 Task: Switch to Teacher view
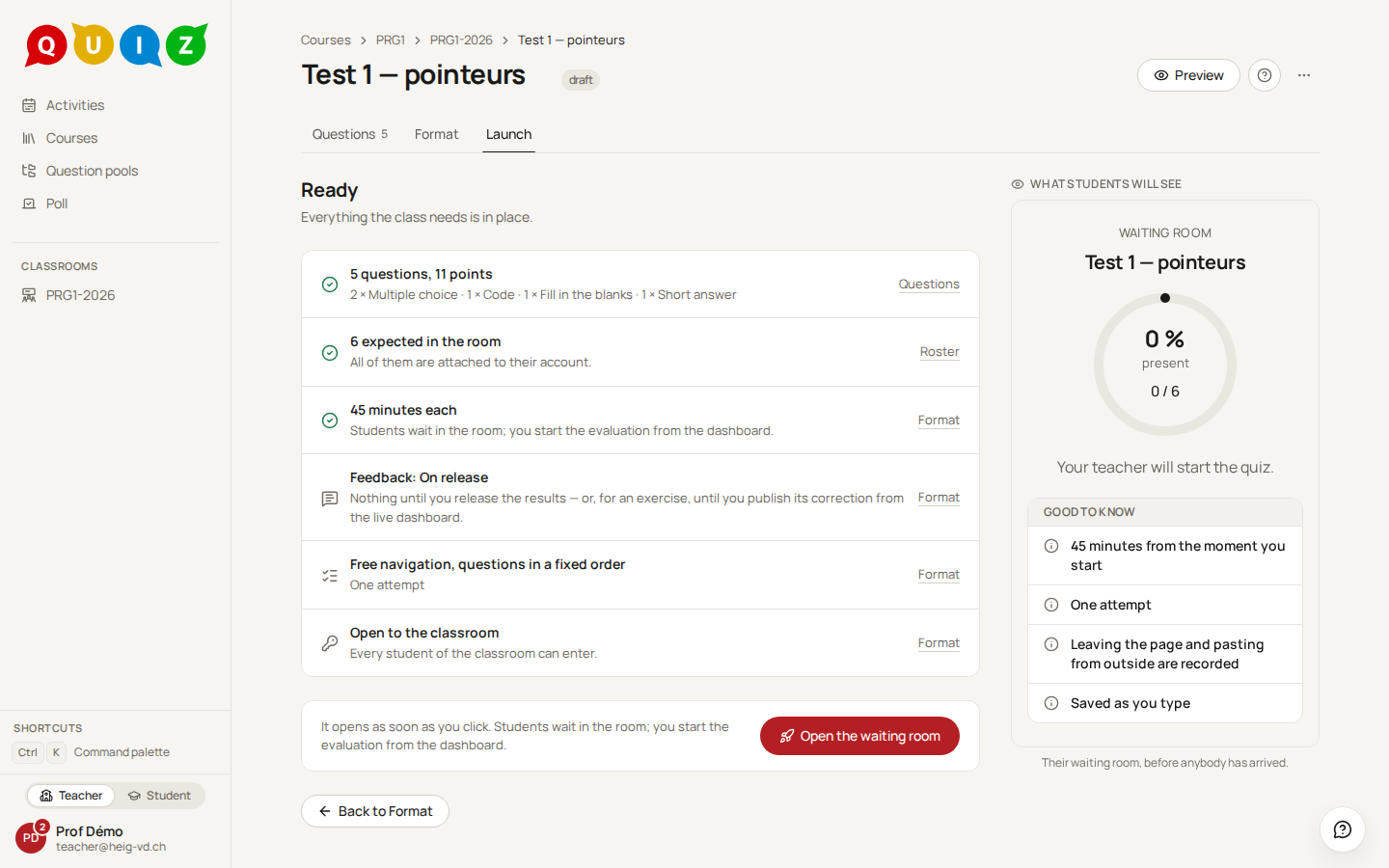click(x=70, y=796)
